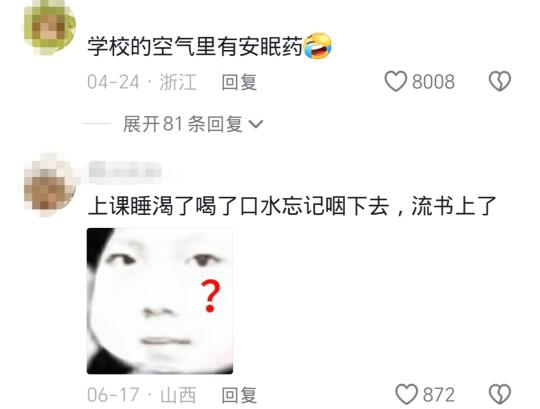Viewport: 540px width, 409px height.
Task: Open the green pixelated avatar's profile
Action: pyautogui.click(x=49, y=28)
